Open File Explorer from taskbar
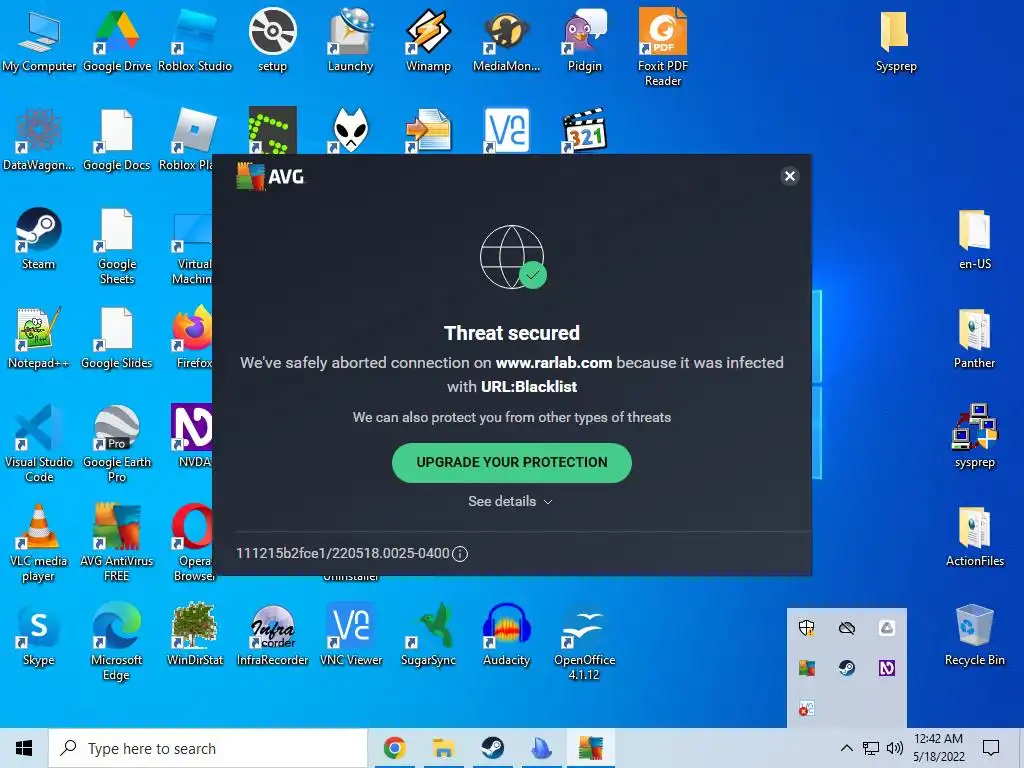This screenshot has height=768, width=1024. [x=443, y=748]
